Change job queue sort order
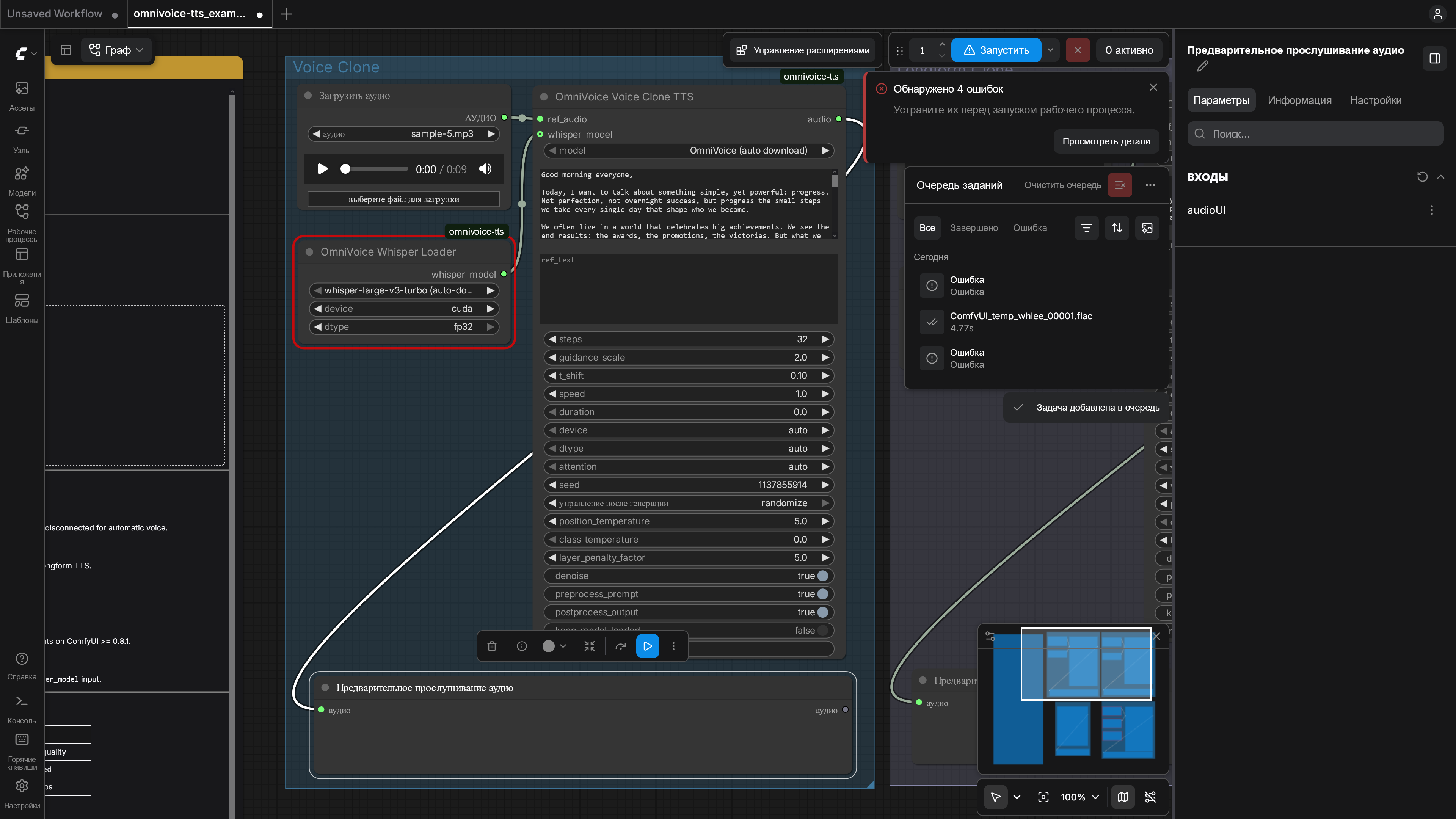The height and width of the screenshot is (819, 1456). point(1117,228)
